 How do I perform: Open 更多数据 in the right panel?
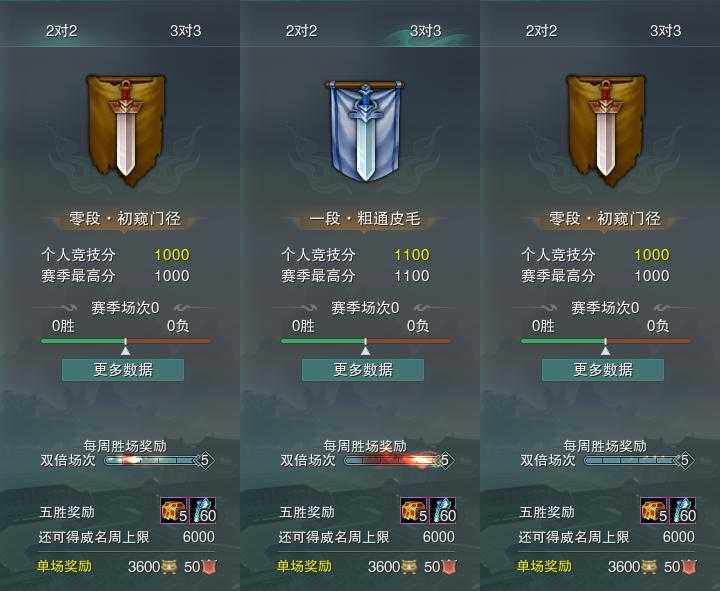pyautogui.click(x=603, y=370)
